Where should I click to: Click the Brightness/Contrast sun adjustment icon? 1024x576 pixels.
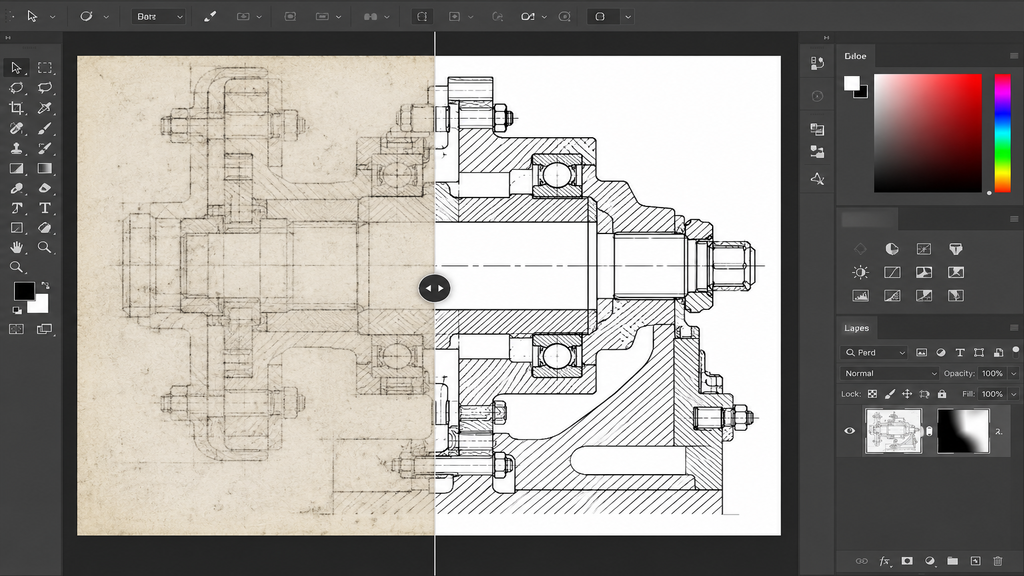coord(861,272)
